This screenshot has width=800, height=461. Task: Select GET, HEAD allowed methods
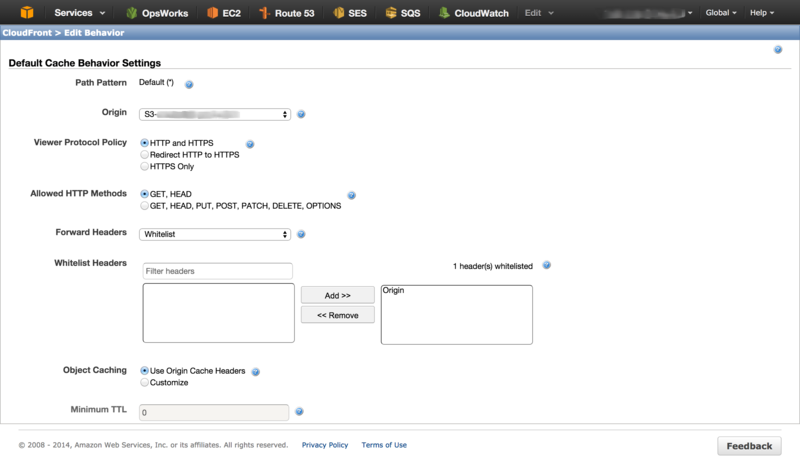[x=144, y=194]
